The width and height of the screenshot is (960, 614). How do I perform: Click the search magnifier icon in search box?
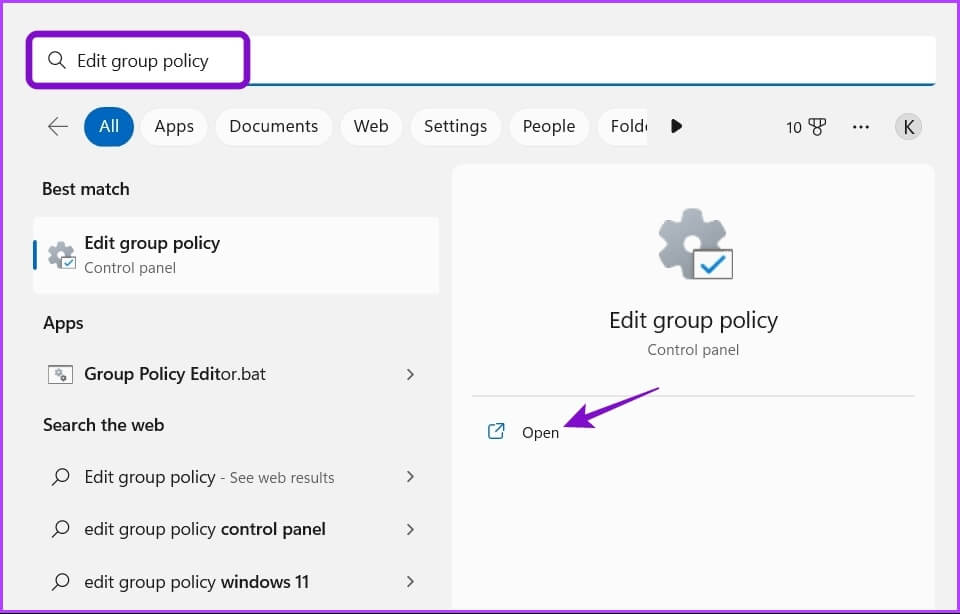pyautogui.click(x=56, y=60)
